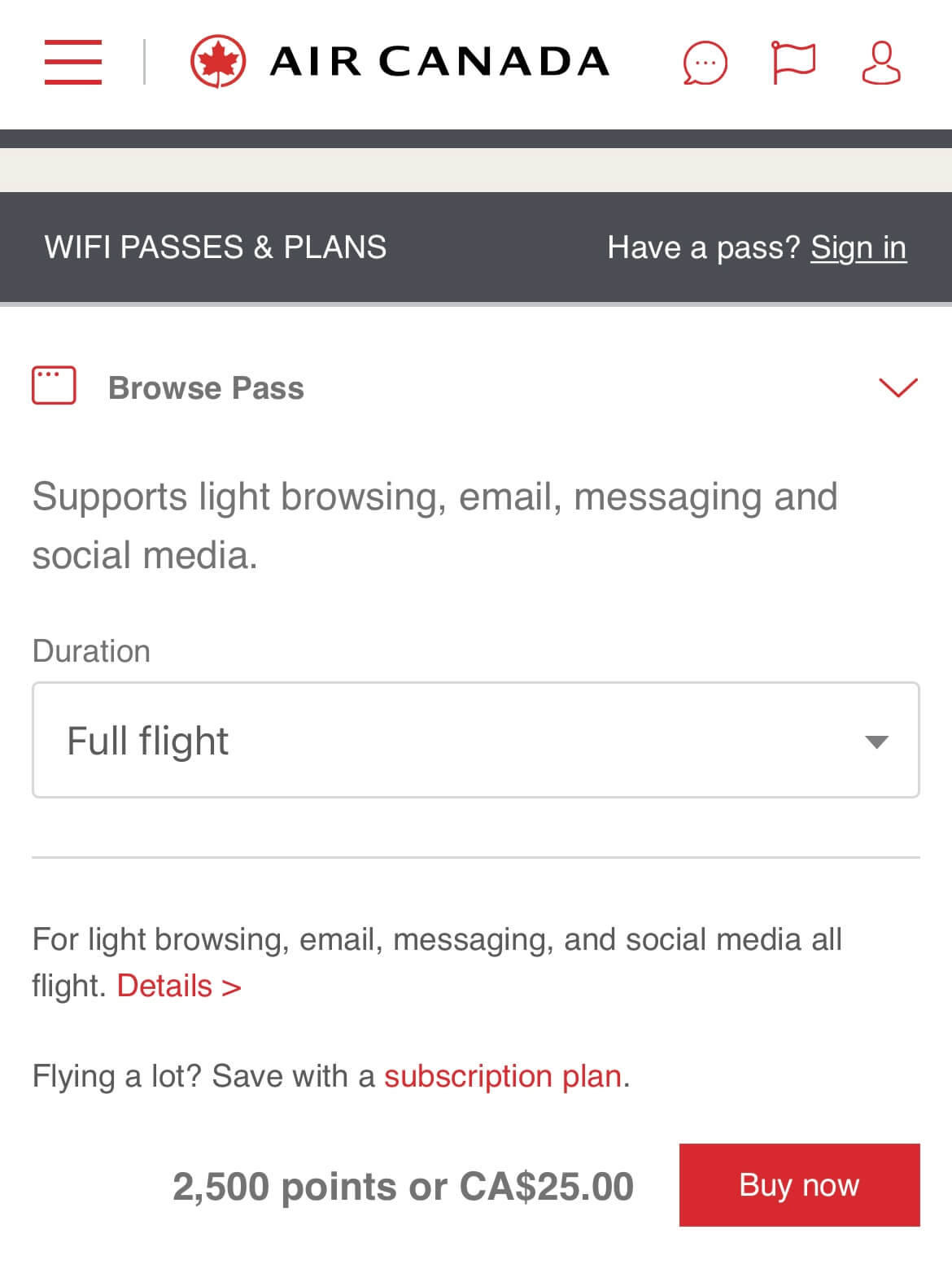Click the 2,500 points or CA$25.00 price
This screenshot has width=952, height=1282.
click(403, 1187)
